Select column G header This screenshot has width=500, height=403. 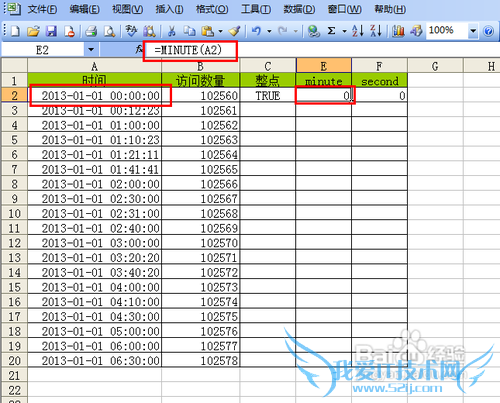435,66
